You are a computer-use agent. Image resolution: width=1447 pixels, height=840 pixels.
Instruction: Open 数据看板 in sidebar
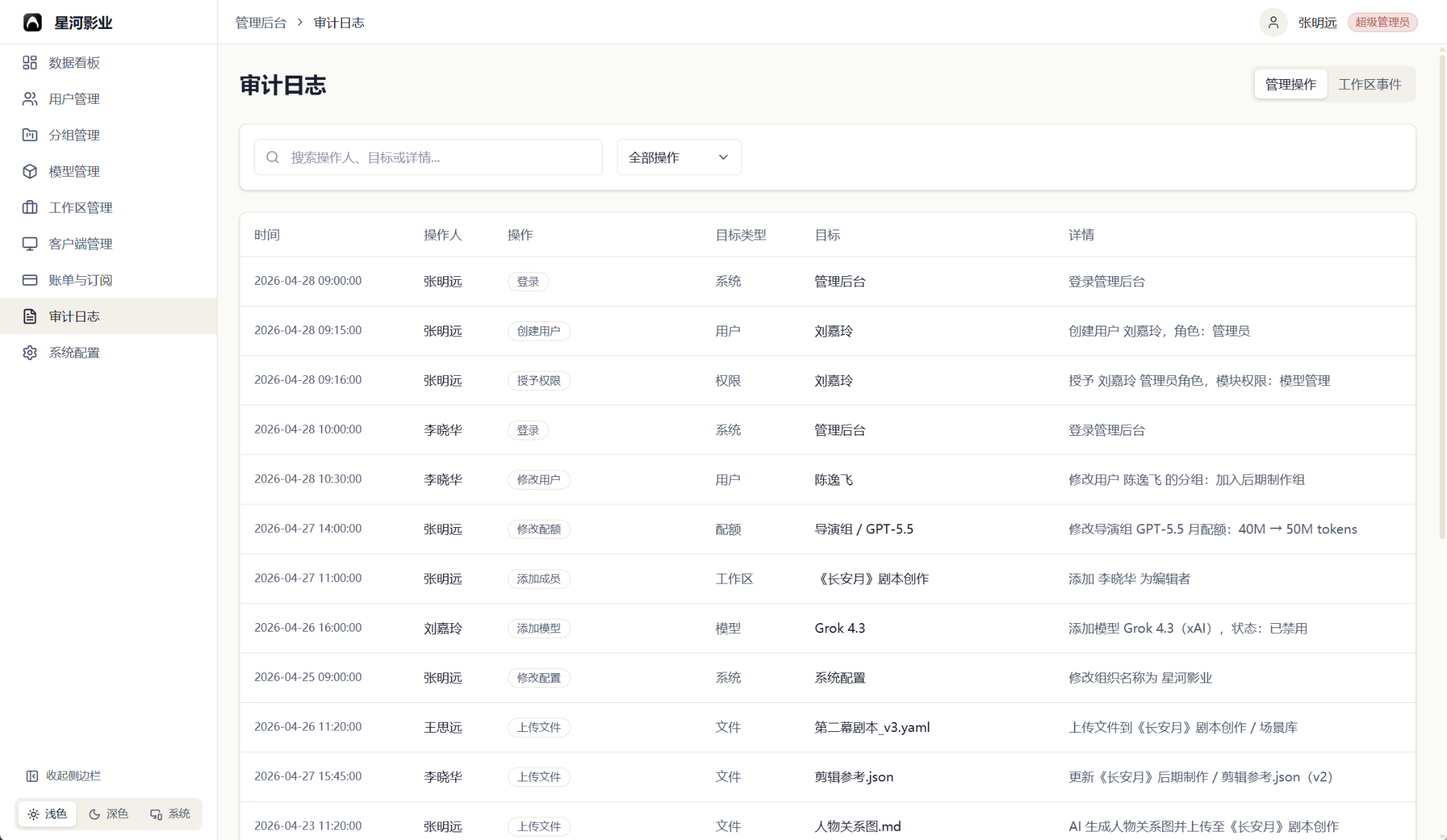[x=108, y=63]
